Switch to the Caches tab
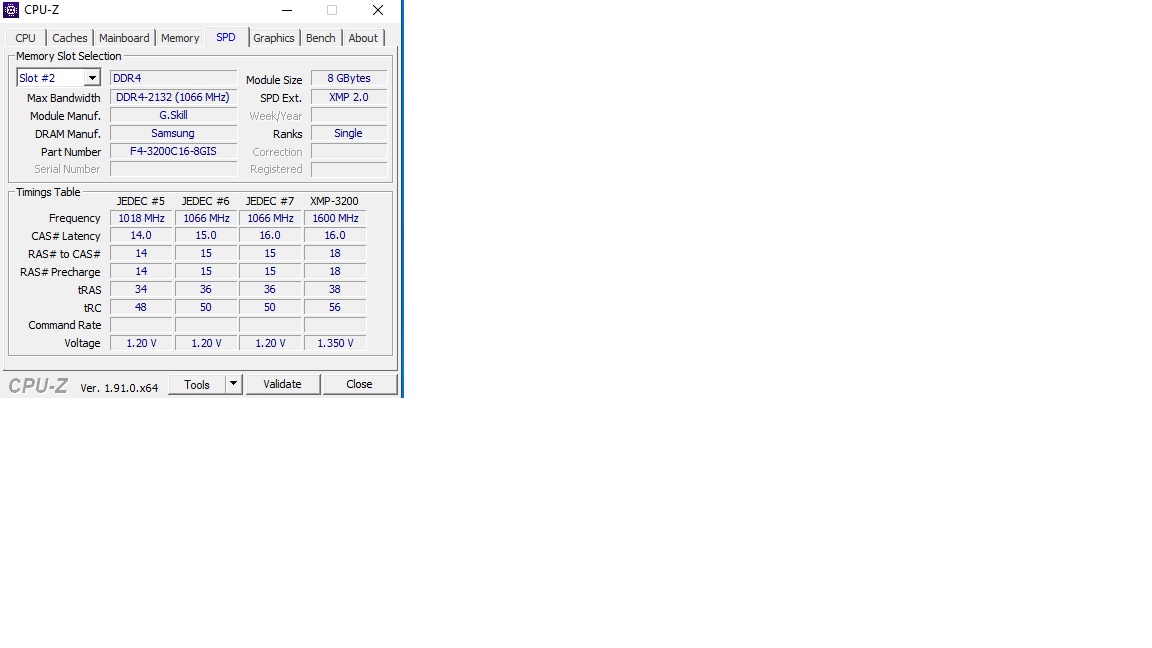1152x648 pixels. tap(70, 38)
